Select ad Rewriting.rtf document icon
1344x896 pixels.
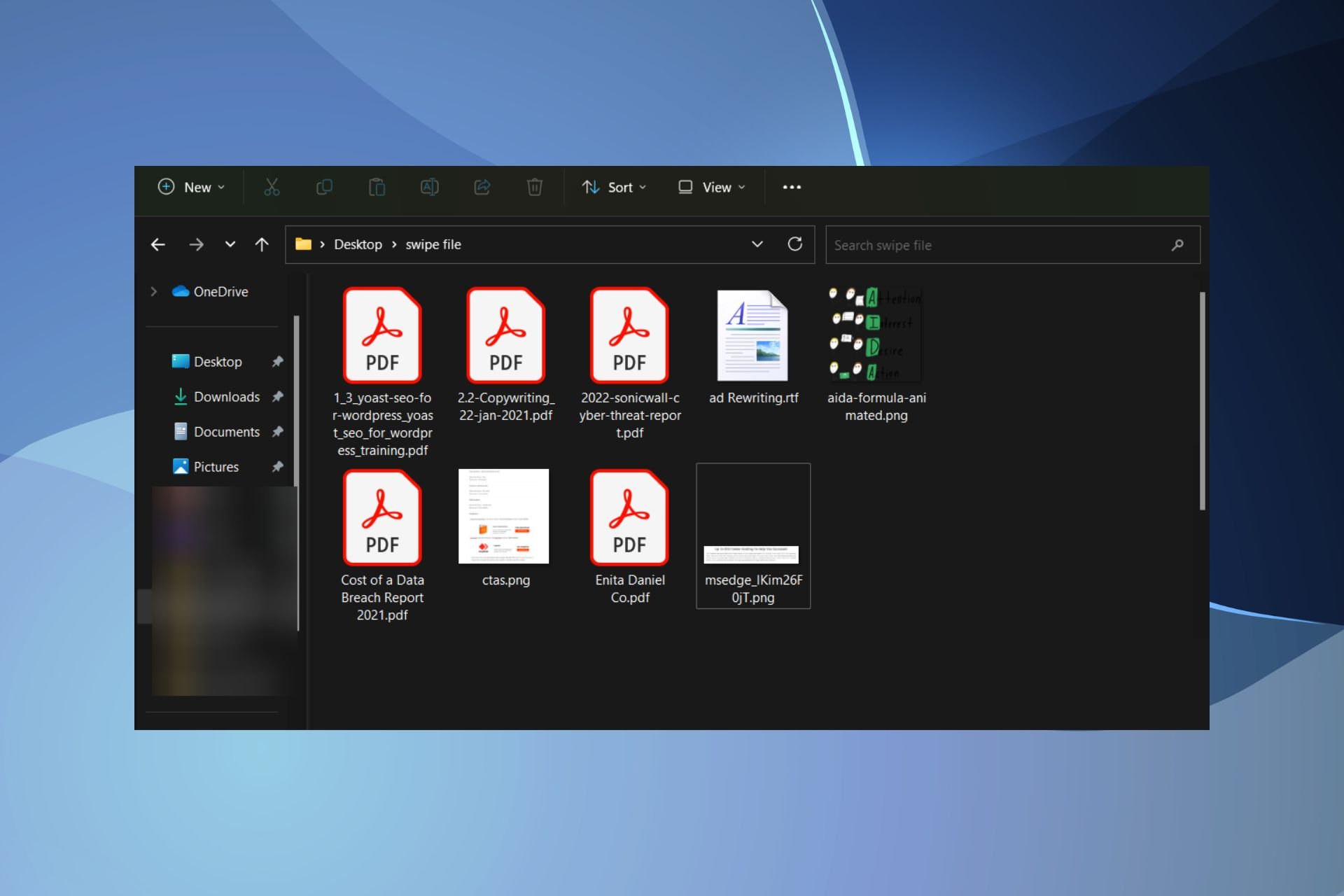(752, 335)
